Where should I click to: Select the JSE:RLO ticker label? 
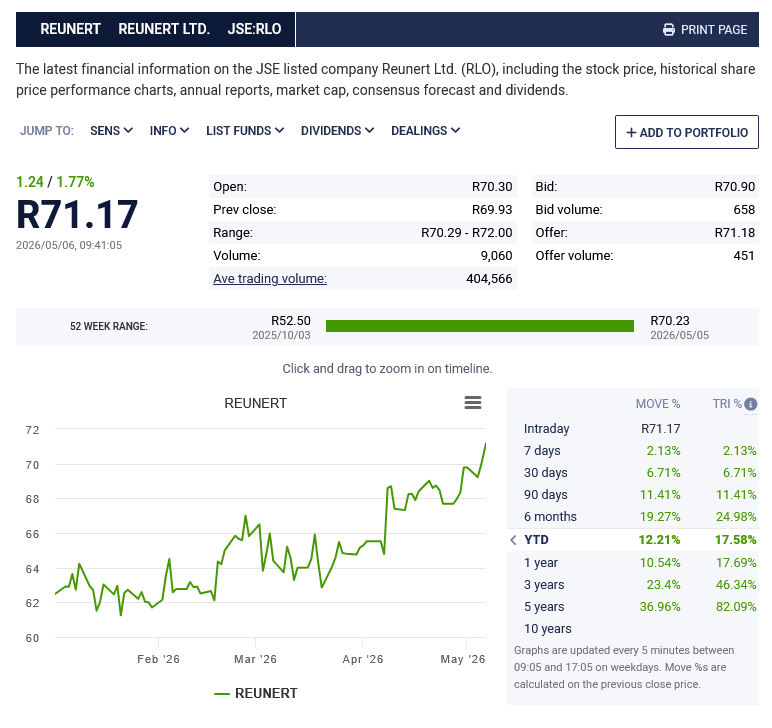[x=254, y=29]
